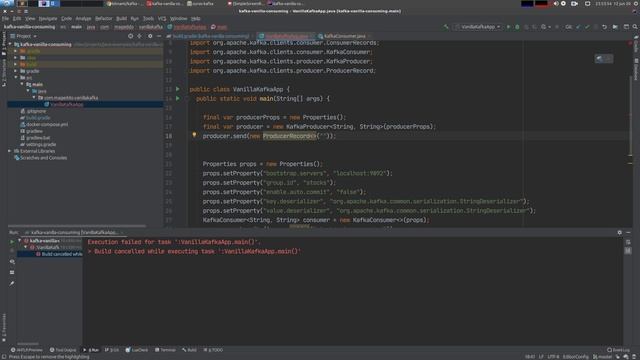The height and width of the screenshot is (360, 640).
Task: Open Search Everywhere with the magnifier icon
Action: (635, 27)
